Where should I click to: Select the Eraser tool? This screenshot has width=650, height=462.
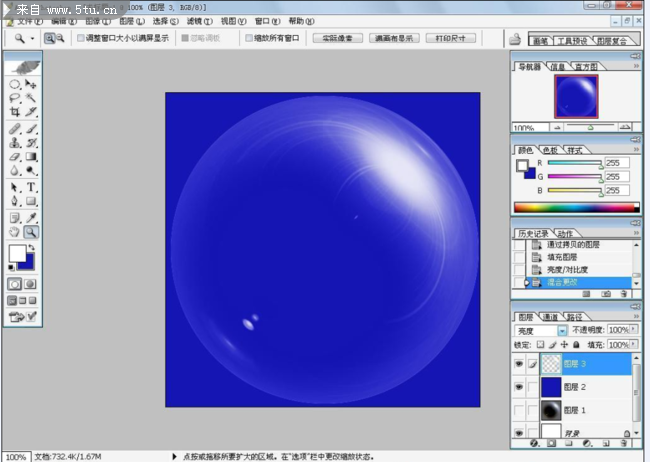tap(15, 157)
